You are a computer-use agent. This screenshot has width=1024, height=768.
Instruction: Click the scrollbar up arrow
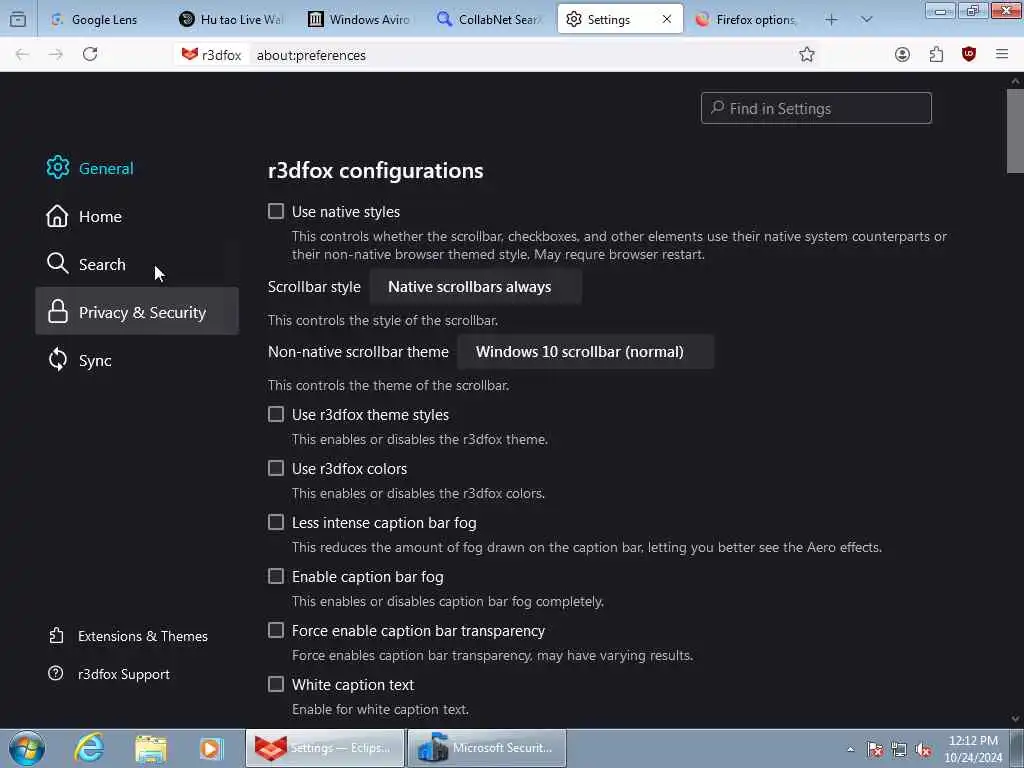click(x=1015, y=81)
